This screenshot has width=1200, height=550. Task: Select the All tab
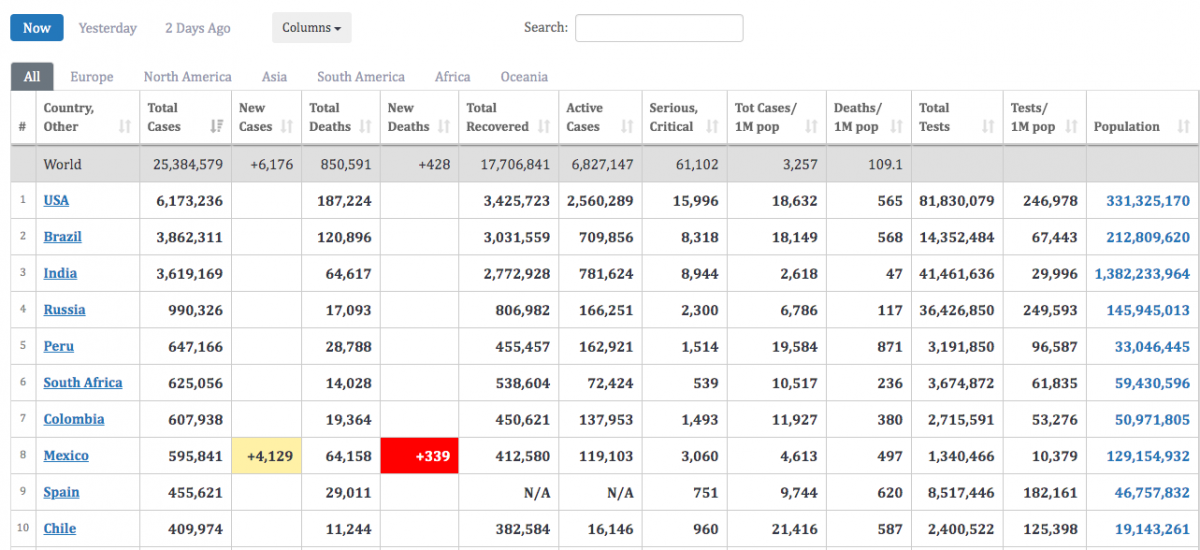click(x=32, y=77)
